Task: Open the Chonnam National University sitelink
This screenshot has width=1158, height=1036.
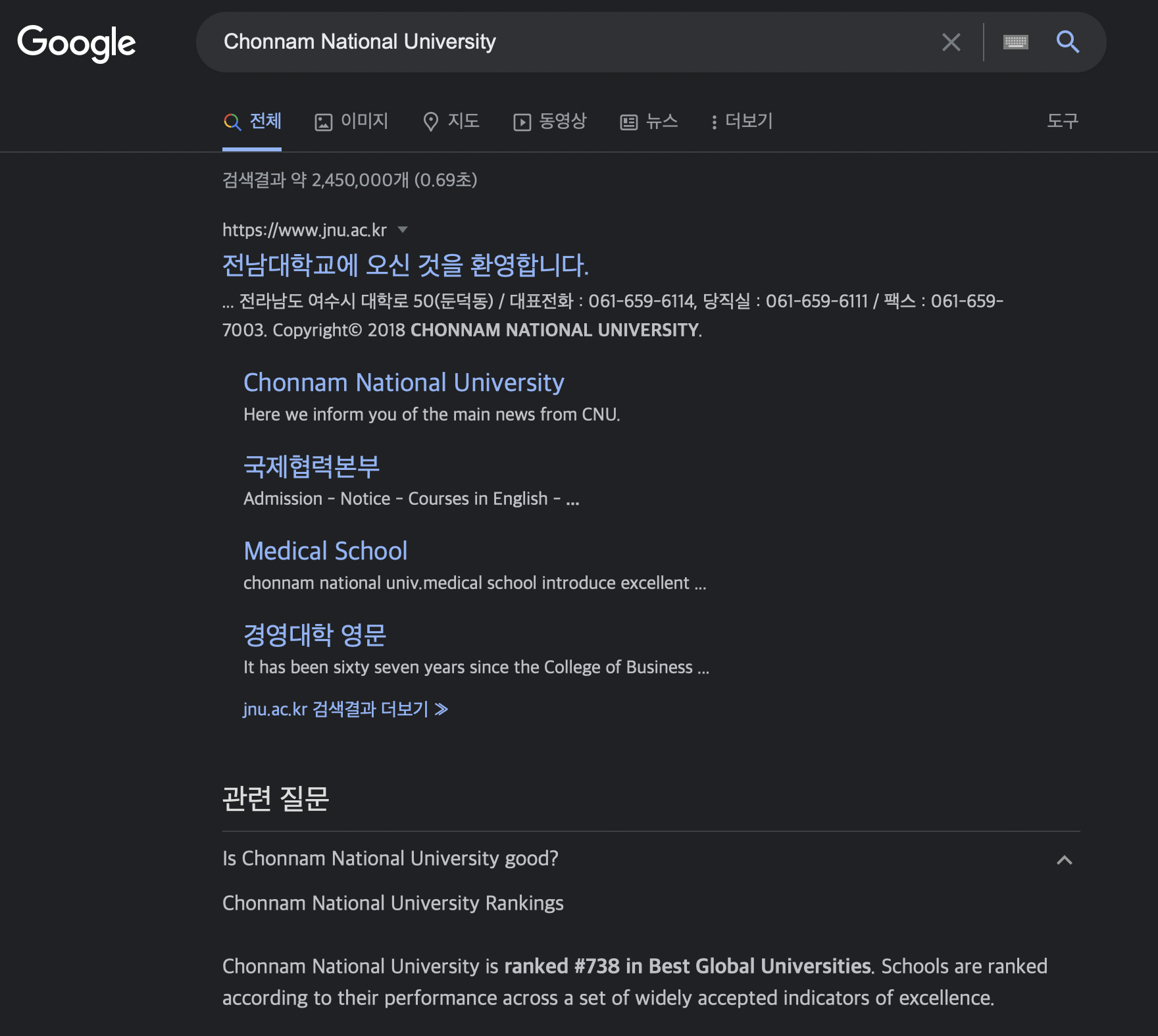Action: coord(403,382)
